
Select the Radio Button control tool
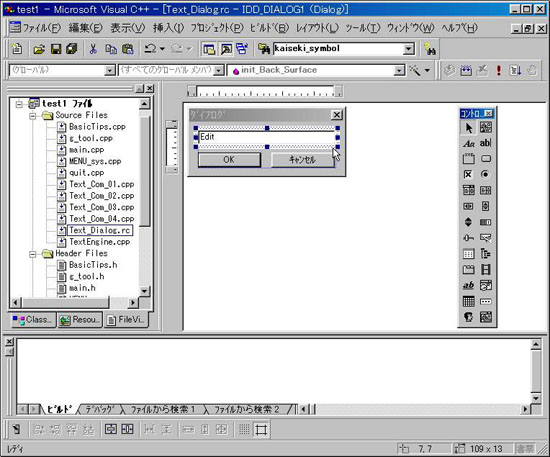tap(485, 175)
